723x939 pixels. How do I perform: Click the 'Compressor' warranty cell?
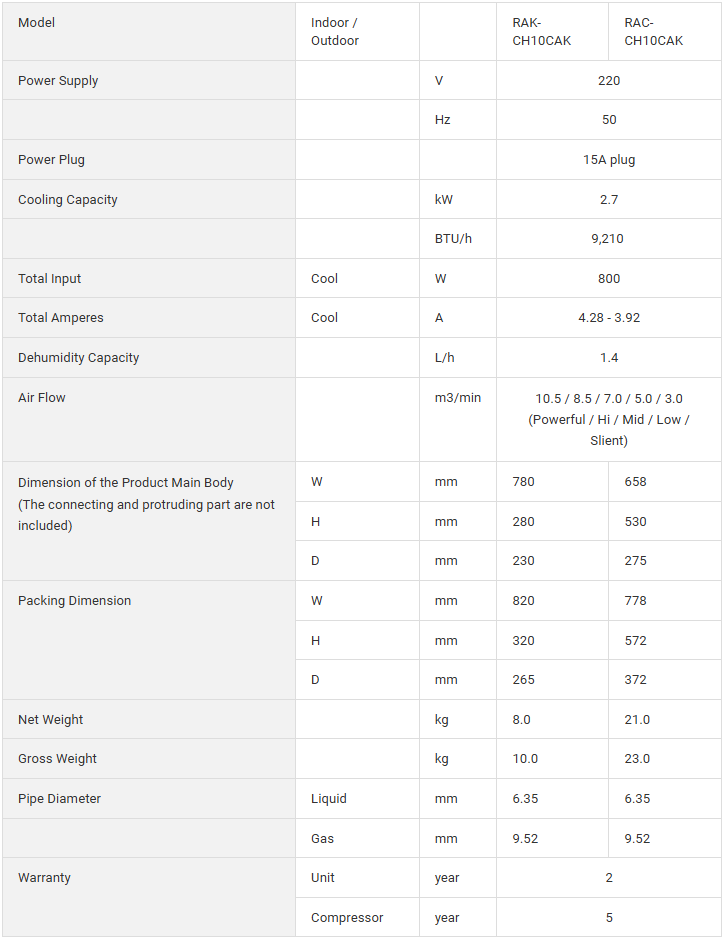[347, 918]
